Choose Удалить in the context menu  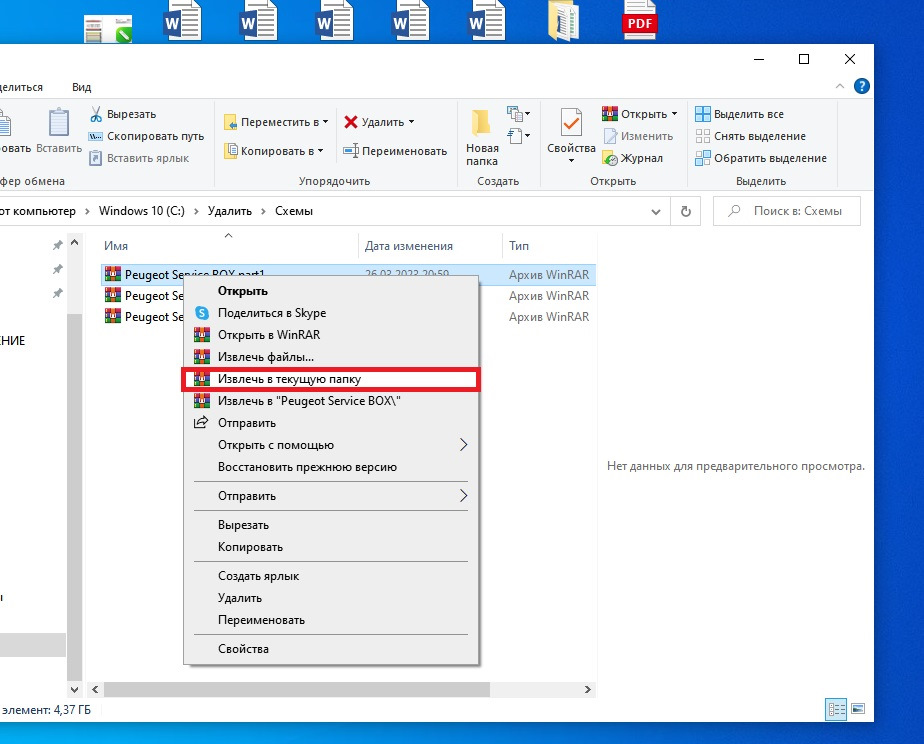point(331,598)
